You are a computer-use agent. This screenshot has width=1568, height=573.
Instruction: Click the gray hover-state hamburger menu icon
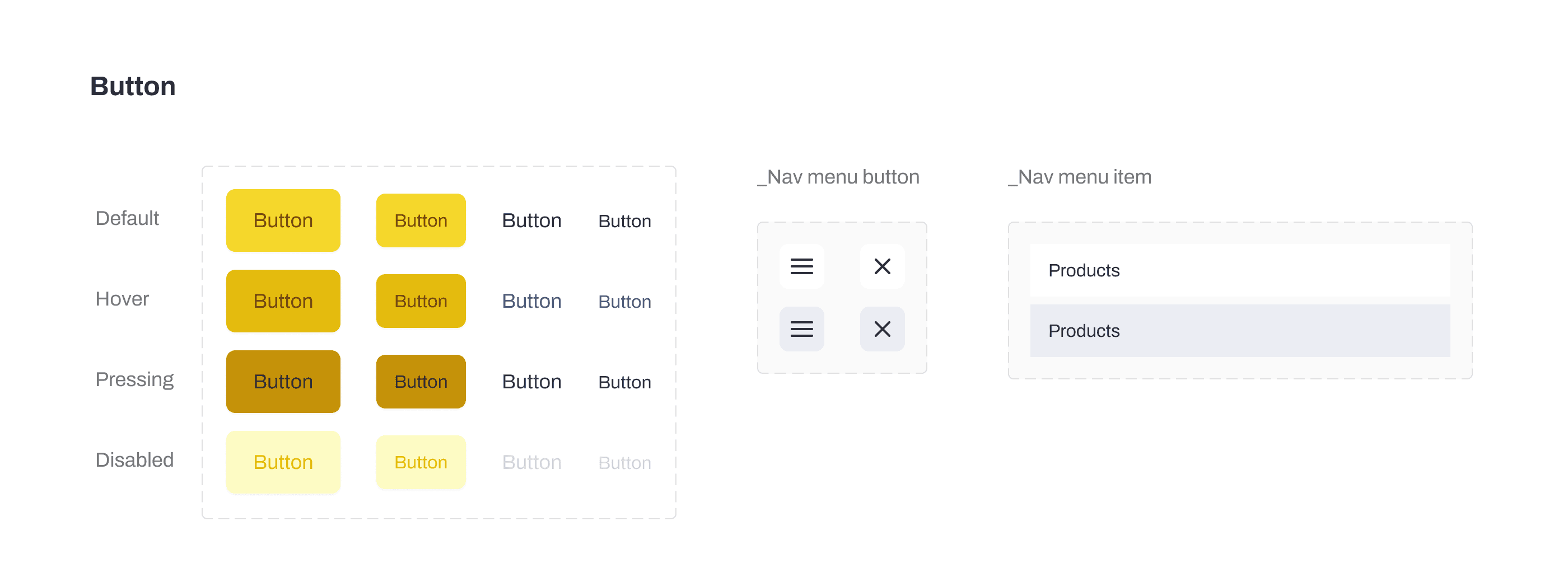[802, 329]
